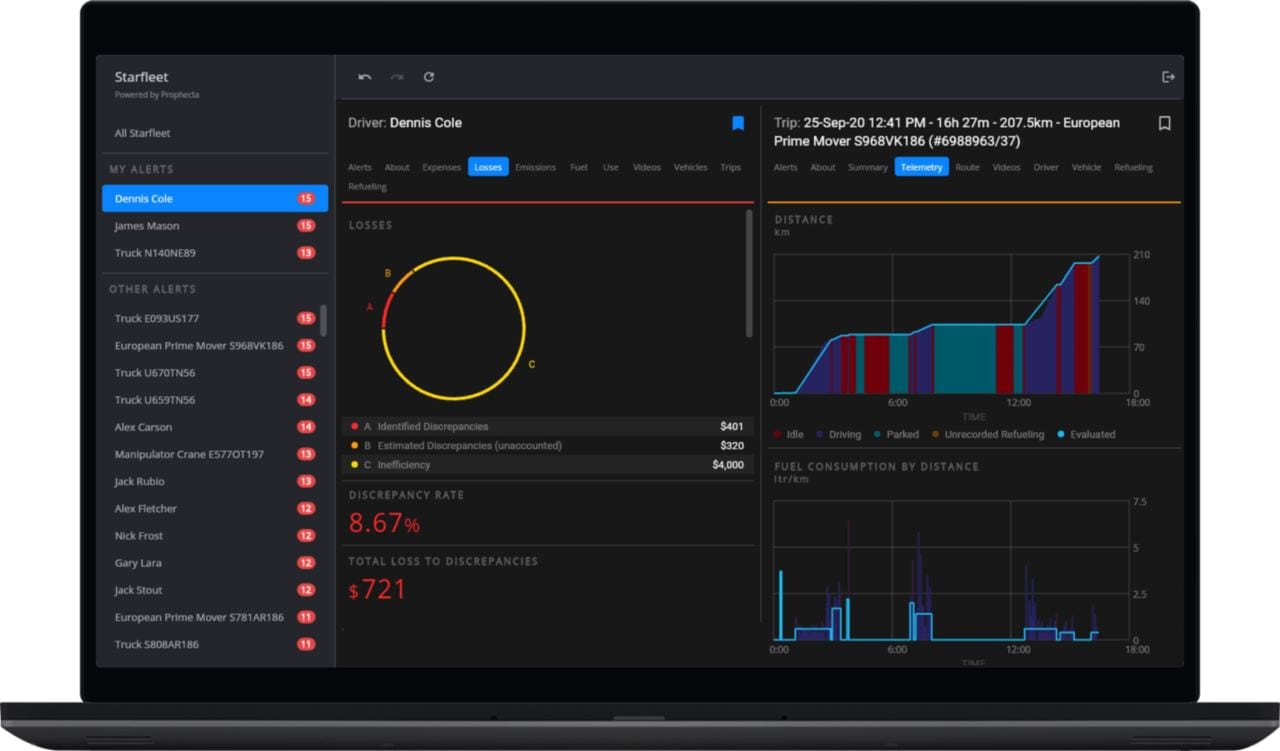
Task: Open trip Videos tab
Action: pos(1006,167)
